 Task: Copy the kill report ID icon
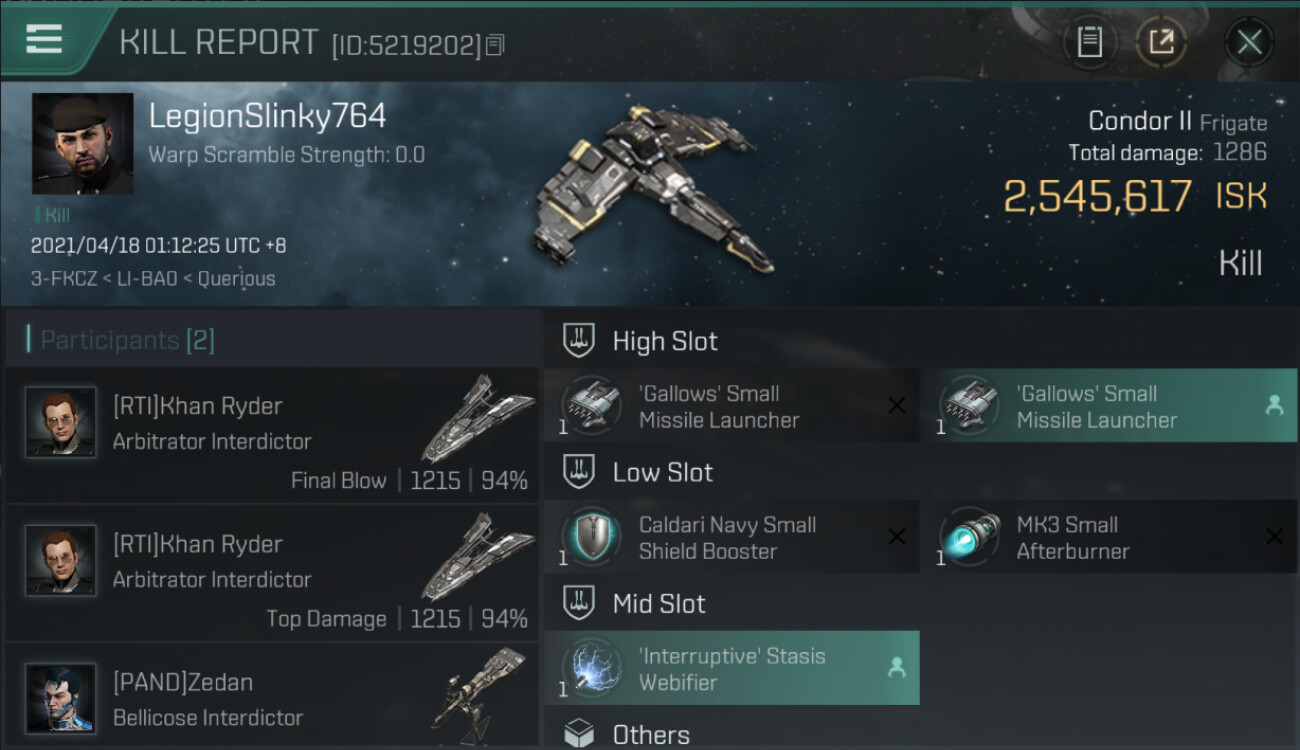496,45
